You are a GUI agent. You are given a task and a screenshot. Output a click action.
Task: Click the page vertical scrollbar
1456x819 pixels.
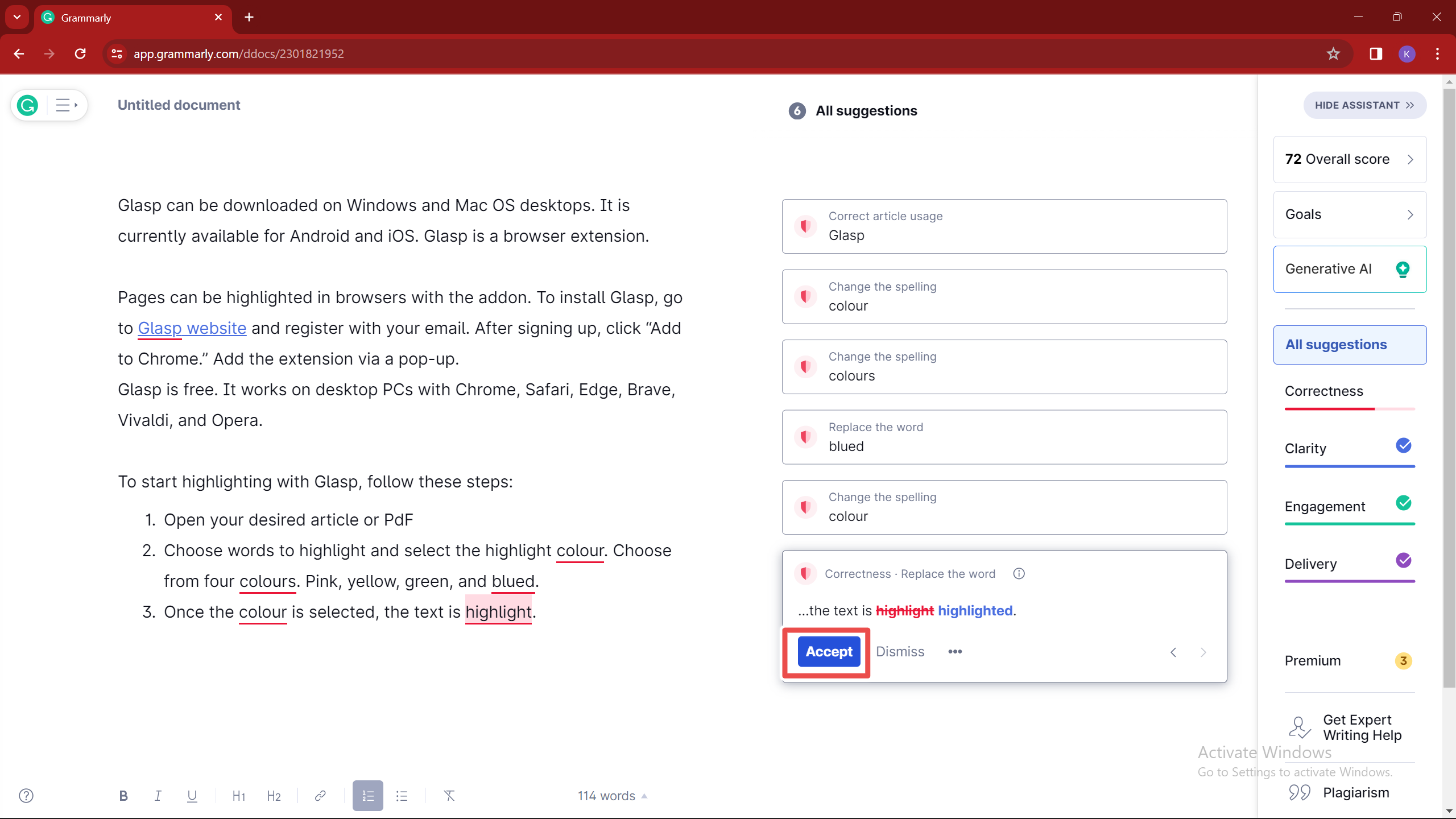(1449, 387)
